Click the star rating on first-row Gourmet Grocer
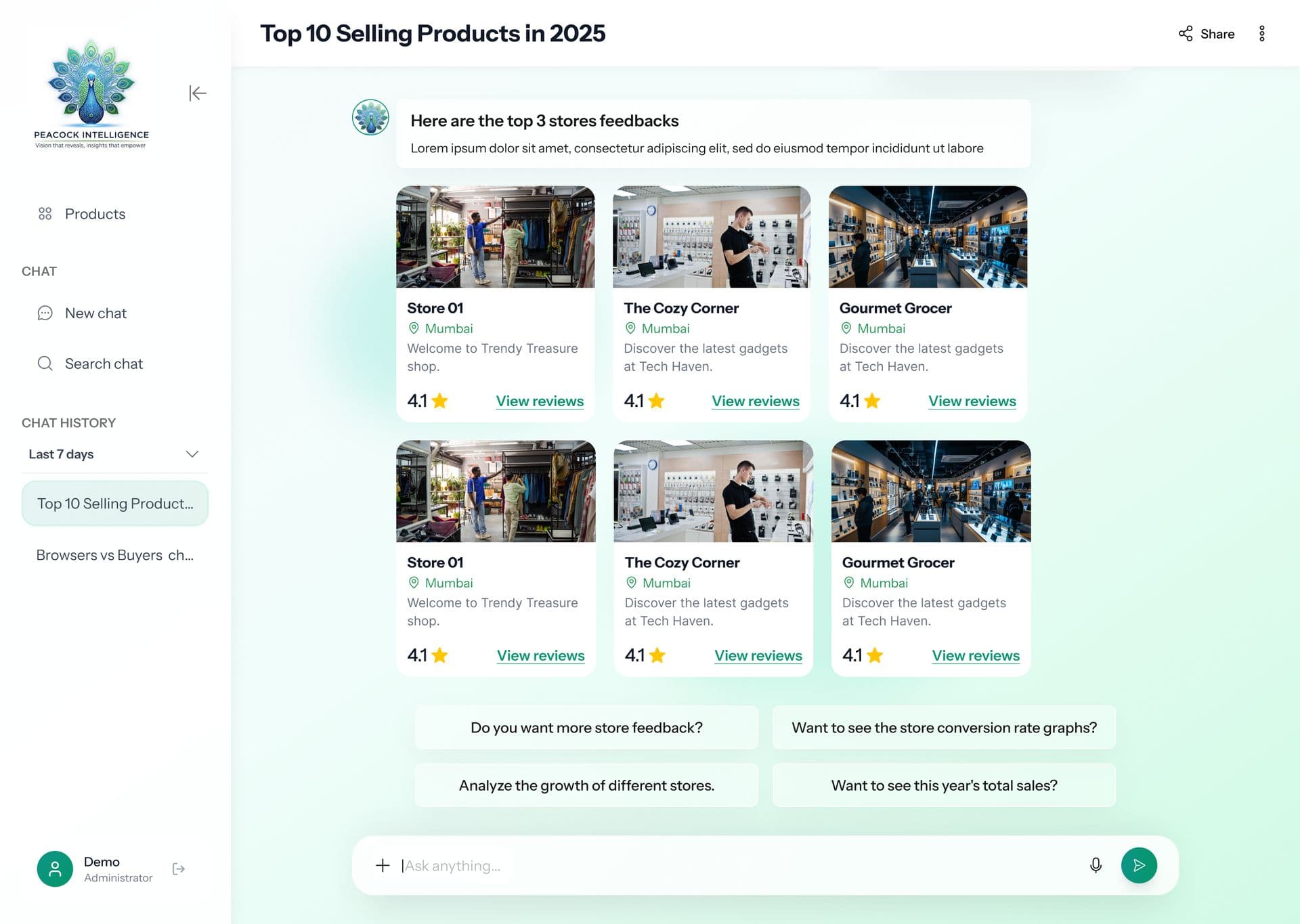 [x=872, y=401]
